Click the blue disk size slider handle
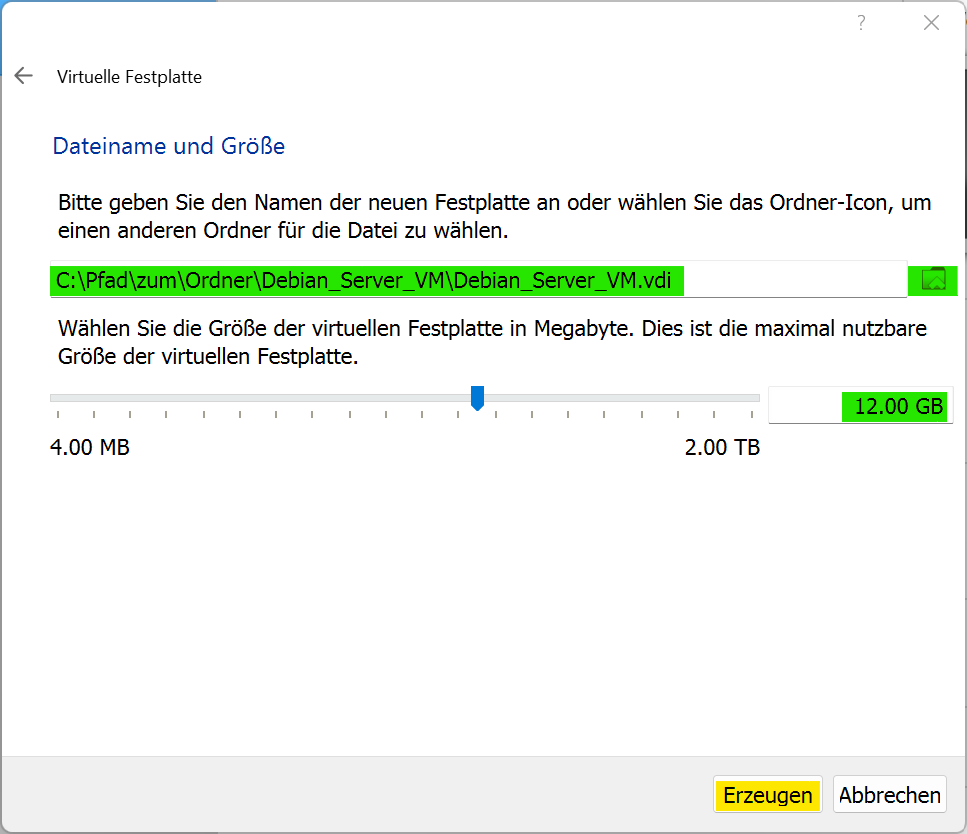Viewport: 967px width, 834px height. [x=477, y=398]
